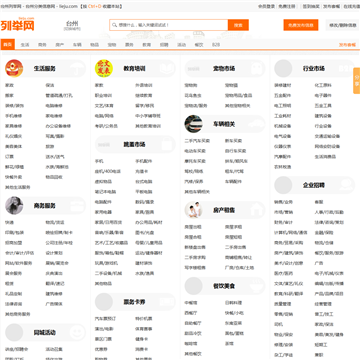360x360 pixels.
Task: Click the 修改/删除信息 button
Action: (x=343, y=25)
